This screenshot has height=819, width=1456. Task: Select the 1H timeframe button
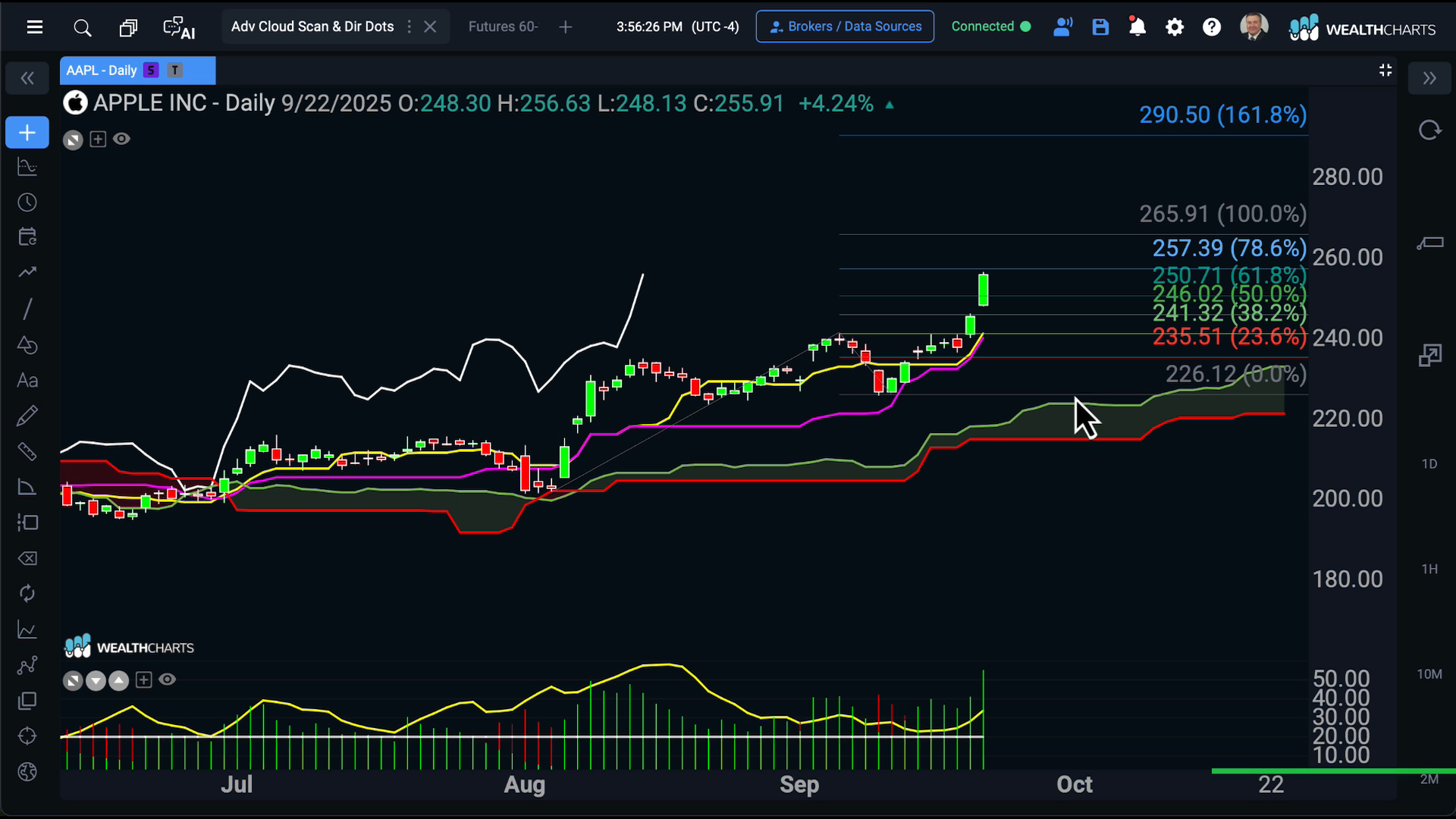point(1429,569)
